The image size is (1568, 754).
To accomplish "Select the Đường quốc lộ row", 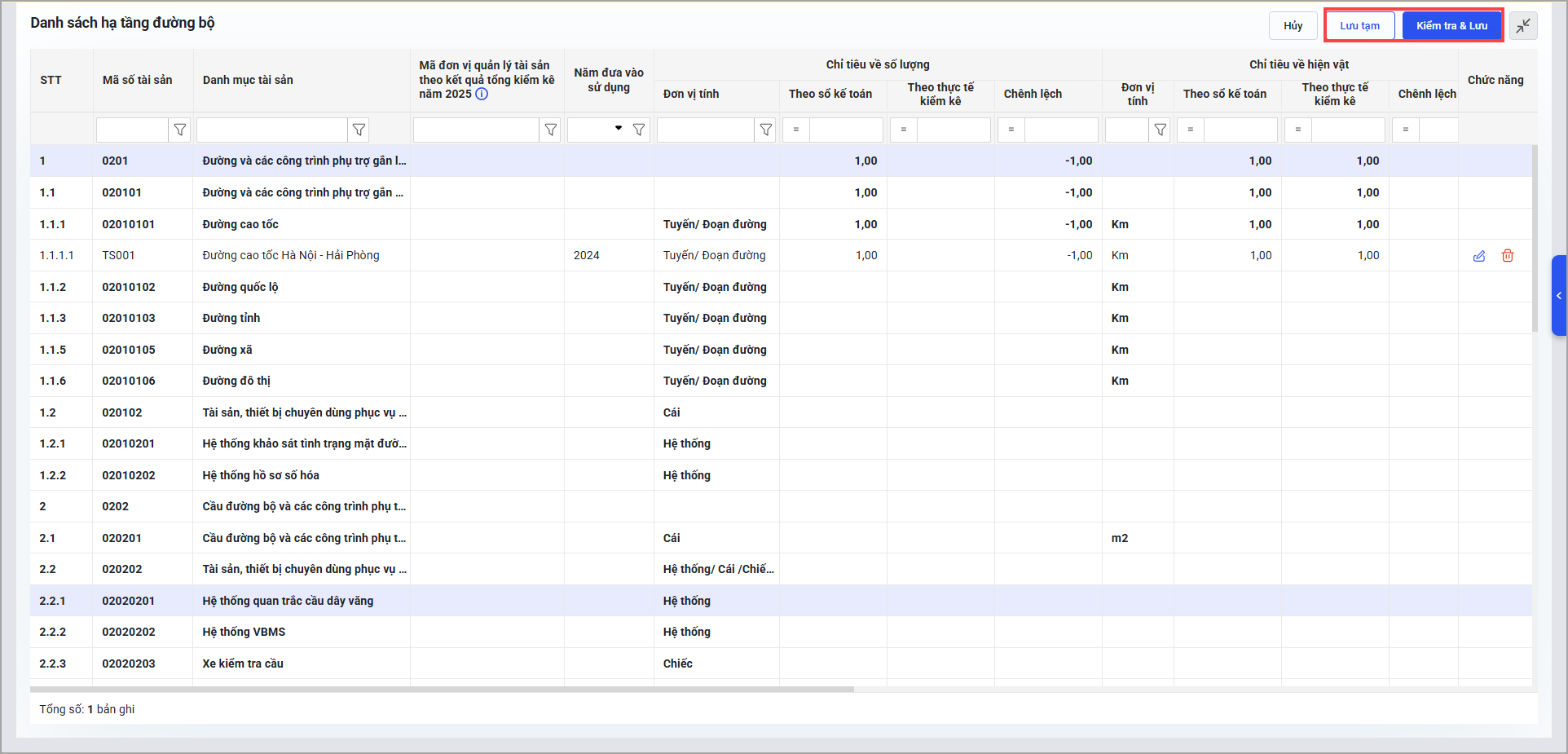I will 240,287.
